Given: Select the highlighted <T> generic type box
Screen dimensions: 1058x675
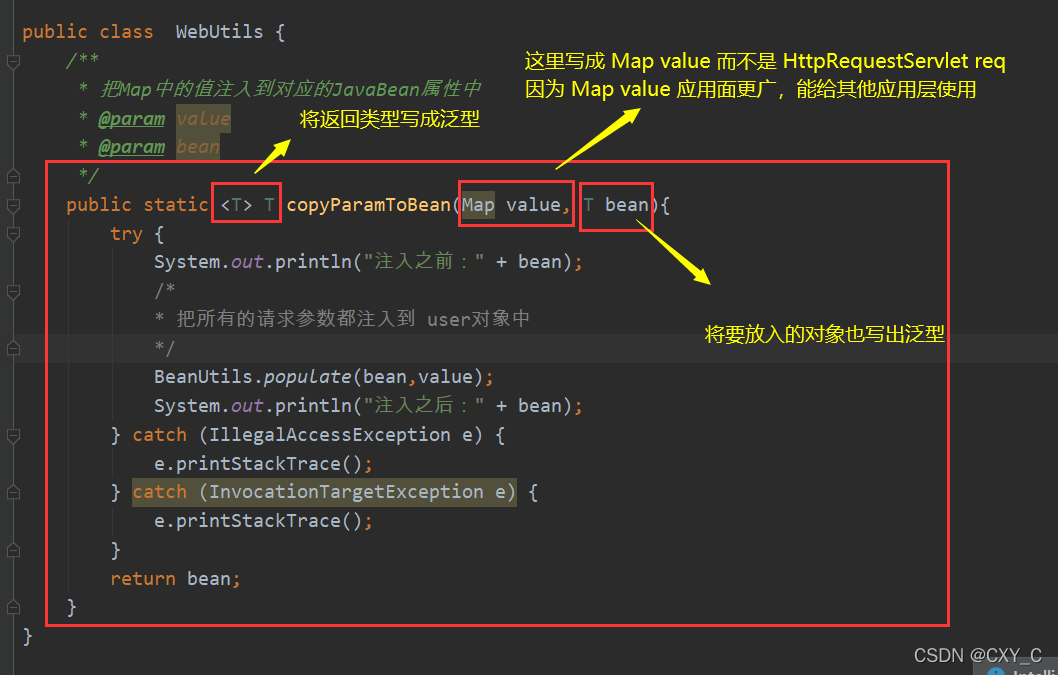Looking at the screenshot, I should pyautogui.click(x=246, y=203).
